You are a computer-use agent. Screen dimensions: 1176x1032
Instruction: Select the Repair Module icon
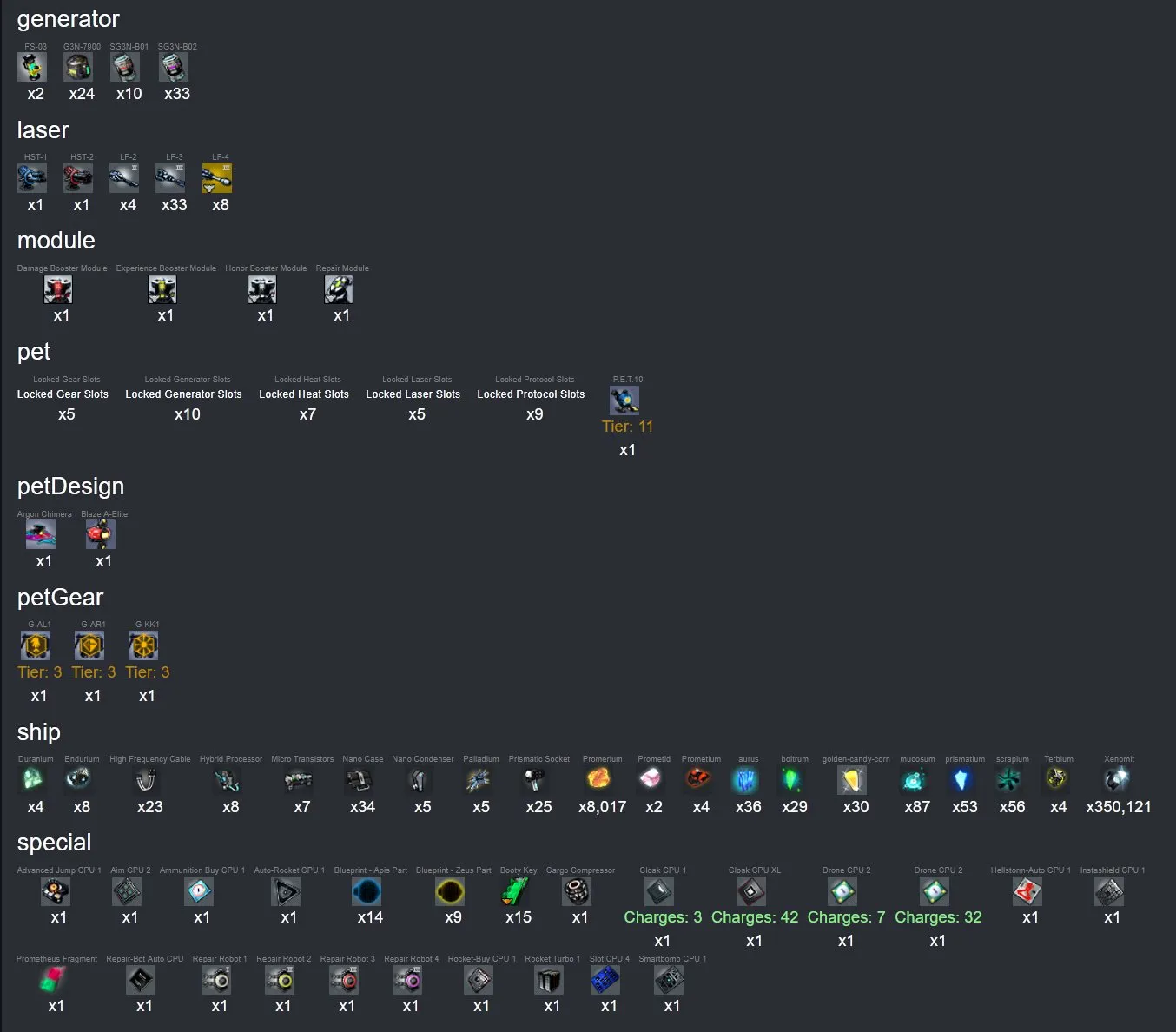[339, 289]
